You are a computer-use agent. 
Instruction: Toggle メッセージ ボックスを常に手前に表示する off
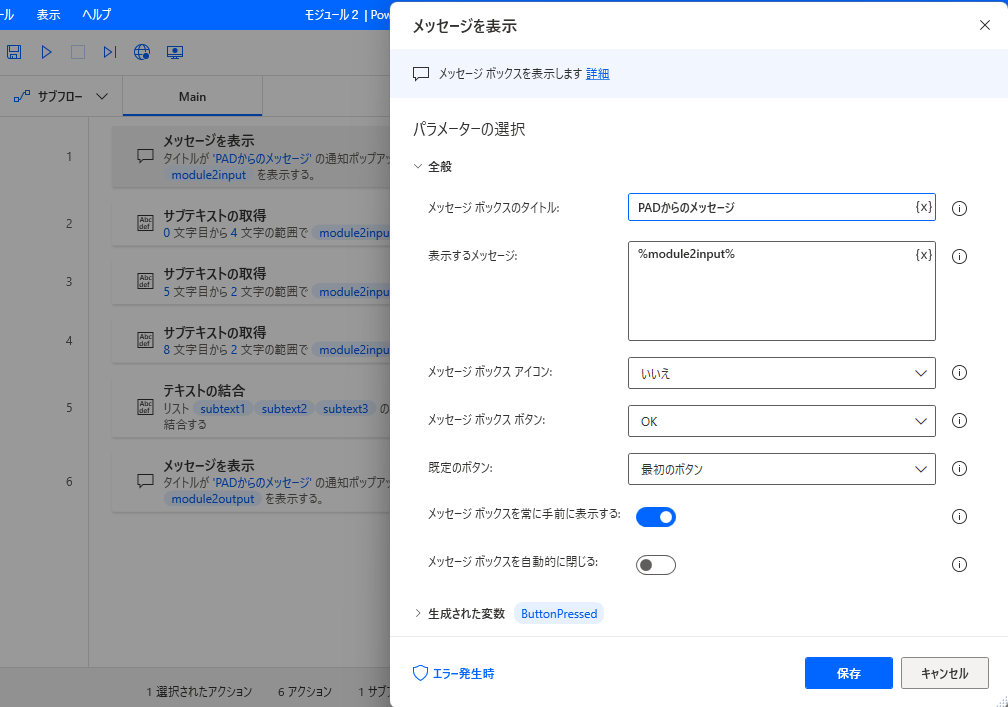[656, 517]
